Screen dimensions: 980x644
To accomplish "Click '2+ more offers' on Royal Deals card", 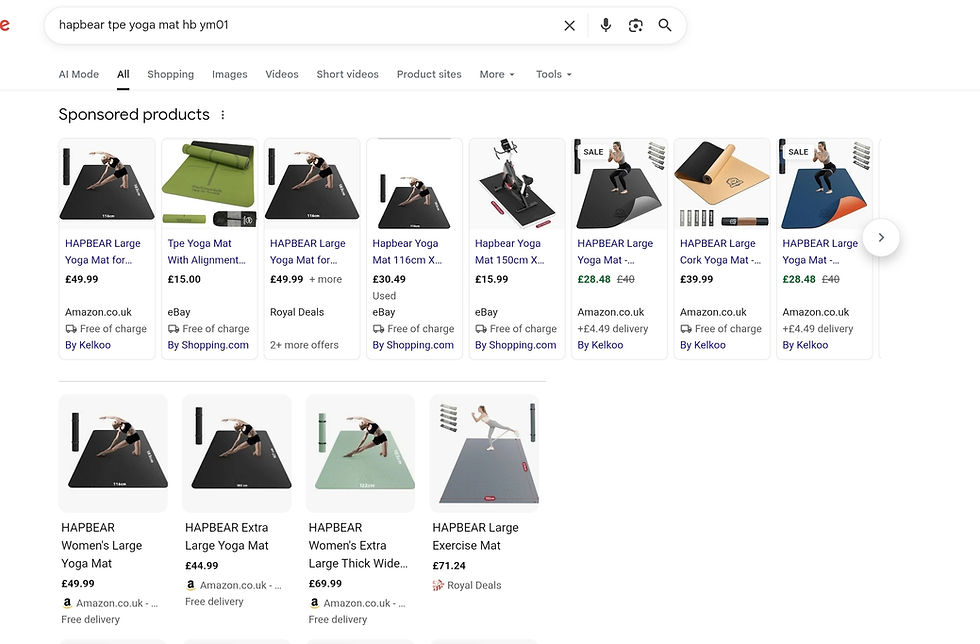I will click(x=304, y=345).
